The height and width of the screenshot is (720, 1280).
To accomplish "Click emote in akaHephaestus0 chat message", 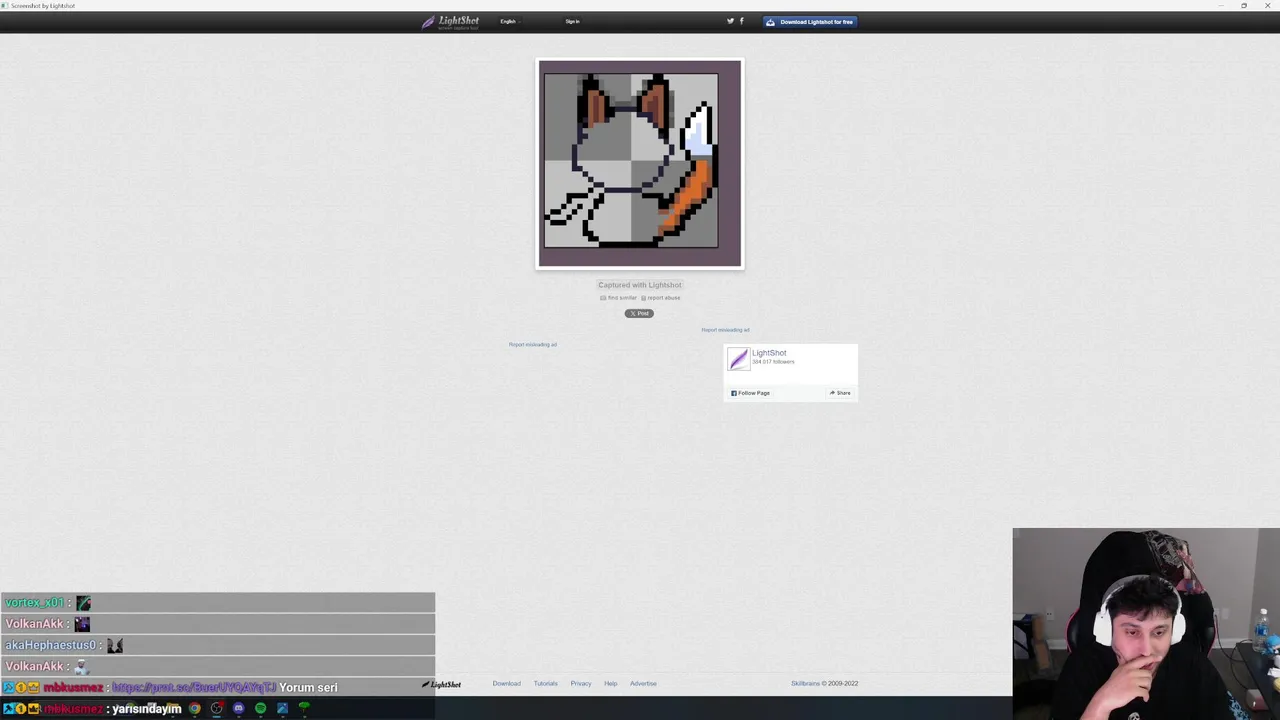I will pyautogui.click(x=115, y=645).
